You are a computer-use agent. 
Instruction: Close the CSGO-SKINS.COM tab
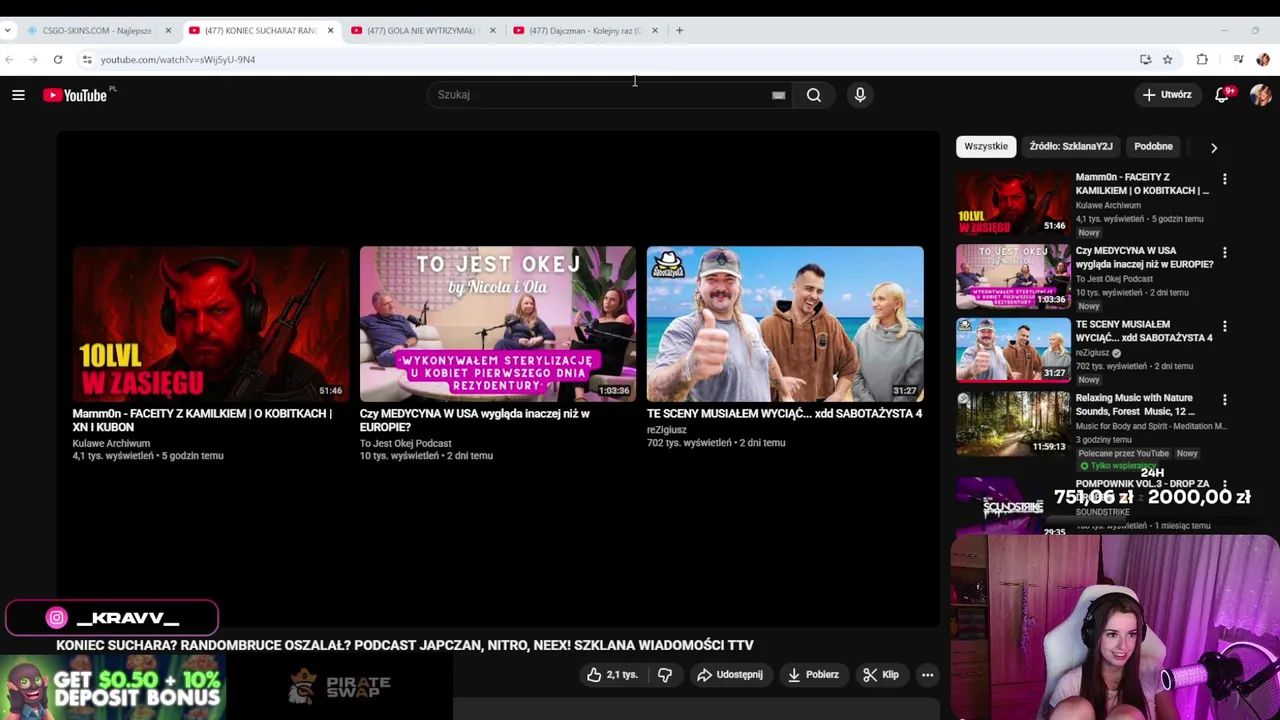[x=168, y=30]
